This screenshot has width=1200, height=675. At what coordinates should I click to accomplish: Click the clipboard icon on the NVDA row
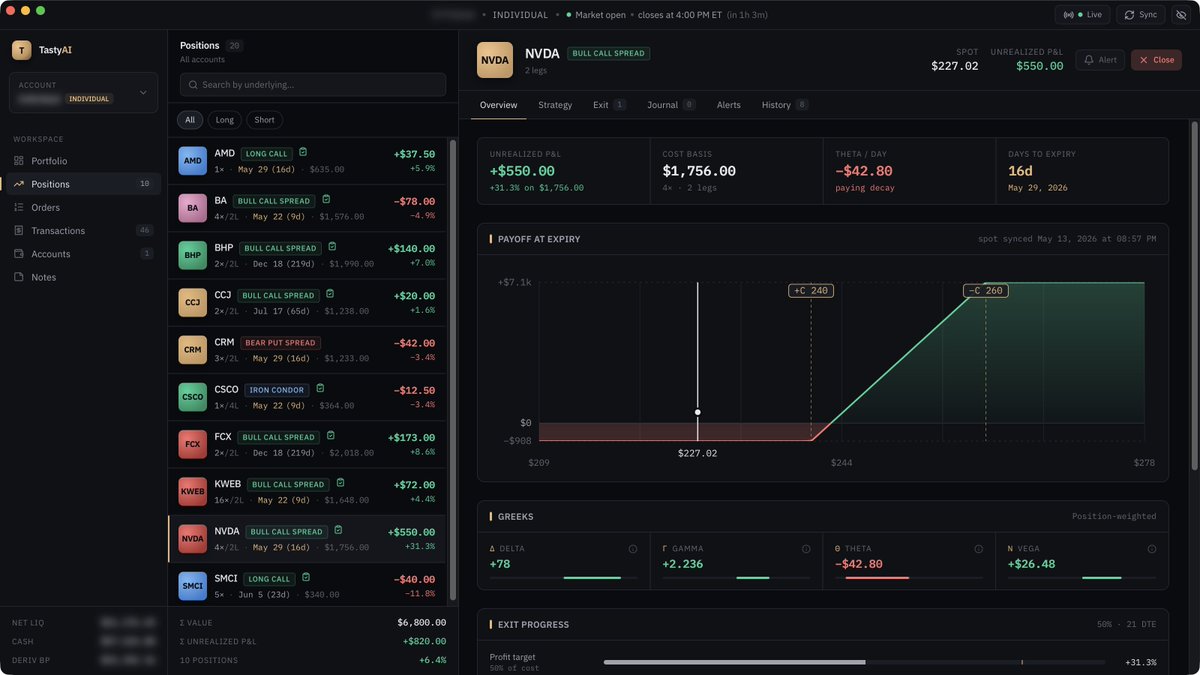(x=338, y=531)
